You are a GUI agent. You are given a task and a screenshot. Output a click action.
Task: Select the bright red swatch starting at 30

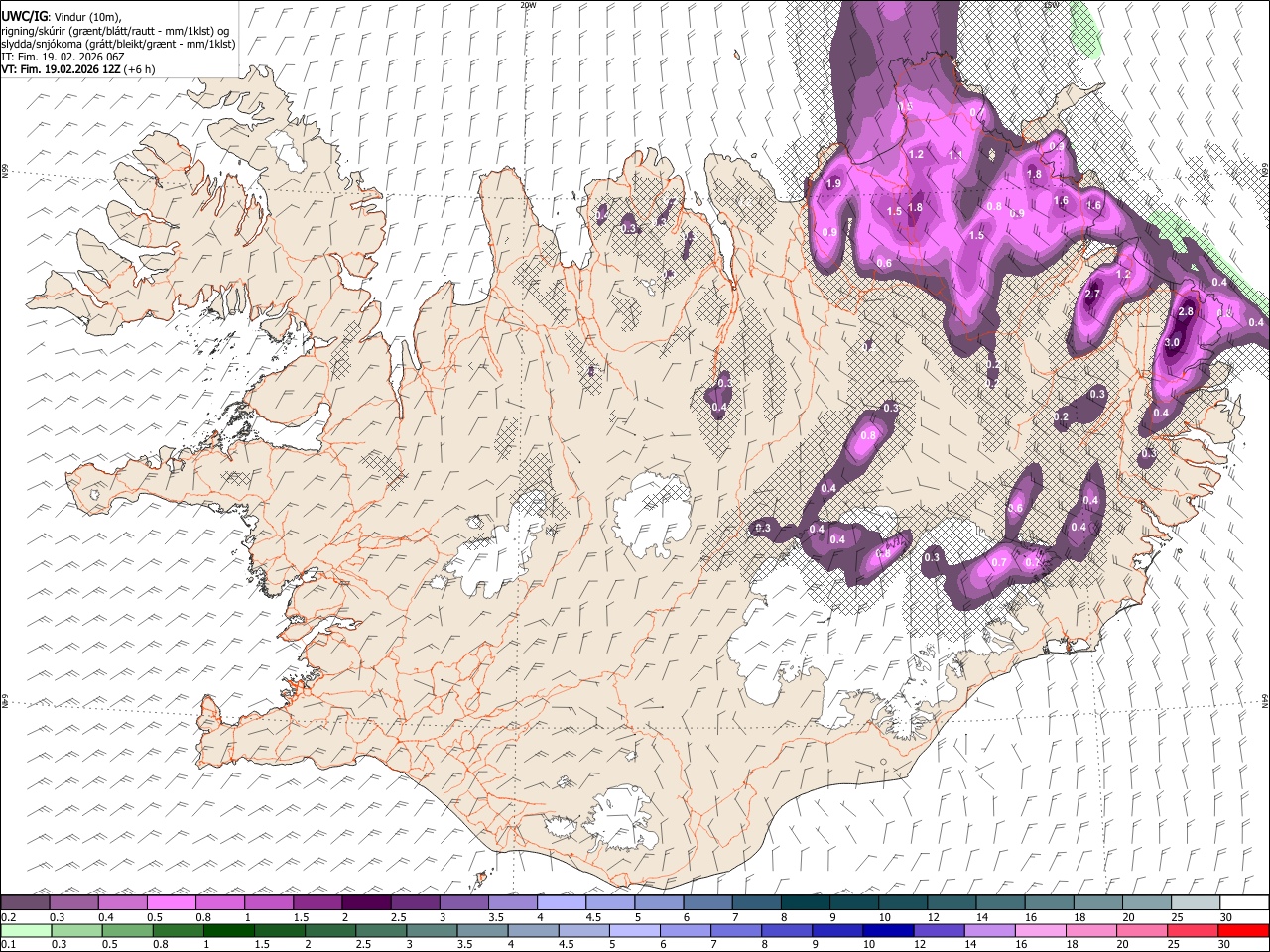(x=1241, y=930)
